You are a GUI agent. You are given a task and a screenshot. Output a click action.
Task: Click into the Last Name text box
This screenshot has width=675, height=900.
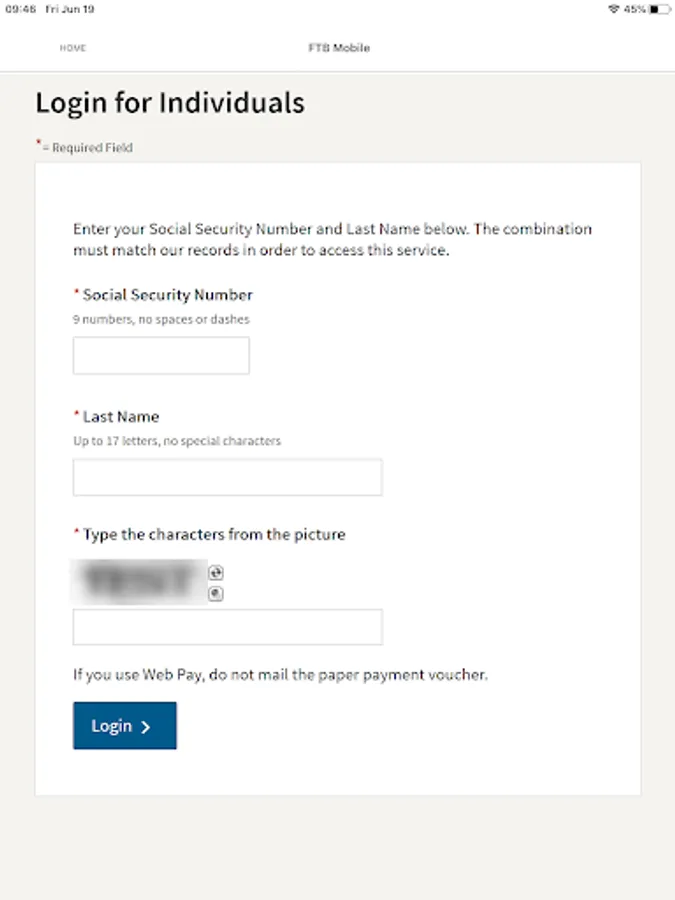[x=227, y=478]
